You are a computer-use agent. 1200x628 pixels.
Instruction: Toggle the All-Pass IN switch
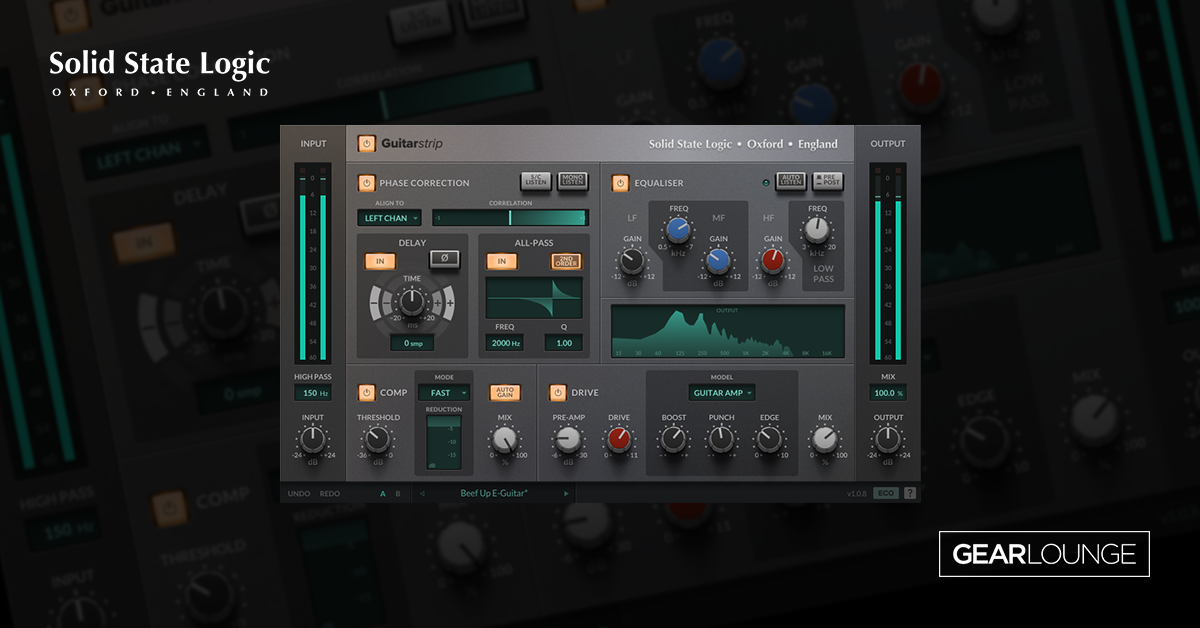pos(501,260)
